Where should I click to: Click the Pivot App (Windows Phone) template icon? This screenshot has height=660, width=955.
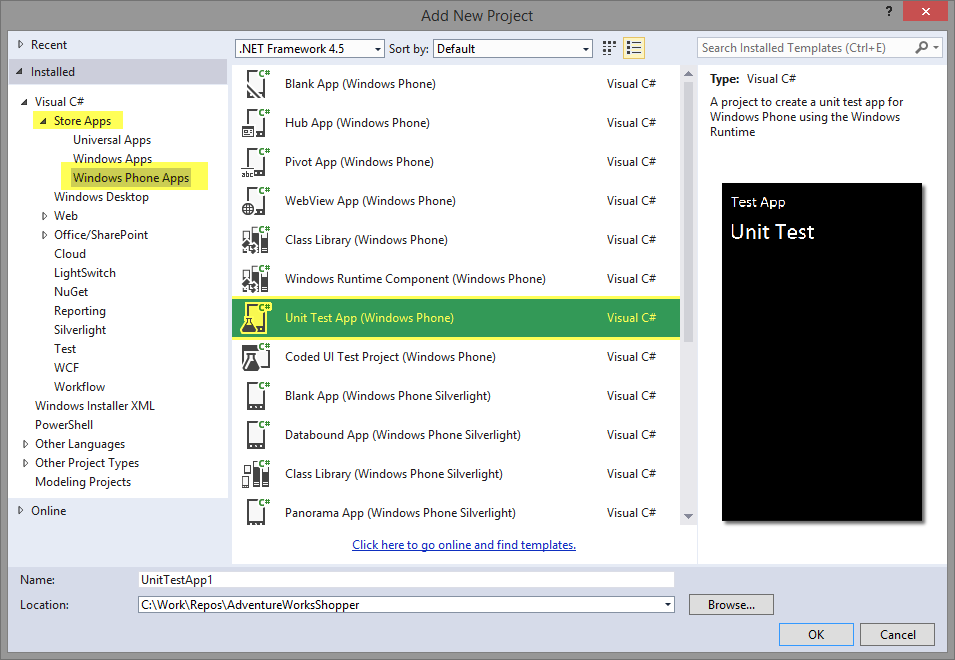click(256, 162)
